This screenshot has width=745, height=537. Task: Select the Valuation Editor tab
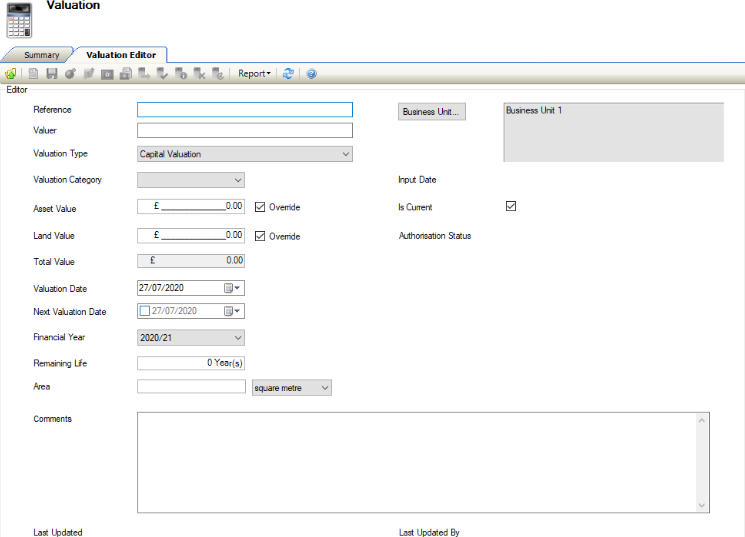pyautogui.click(x=120, y=55)
